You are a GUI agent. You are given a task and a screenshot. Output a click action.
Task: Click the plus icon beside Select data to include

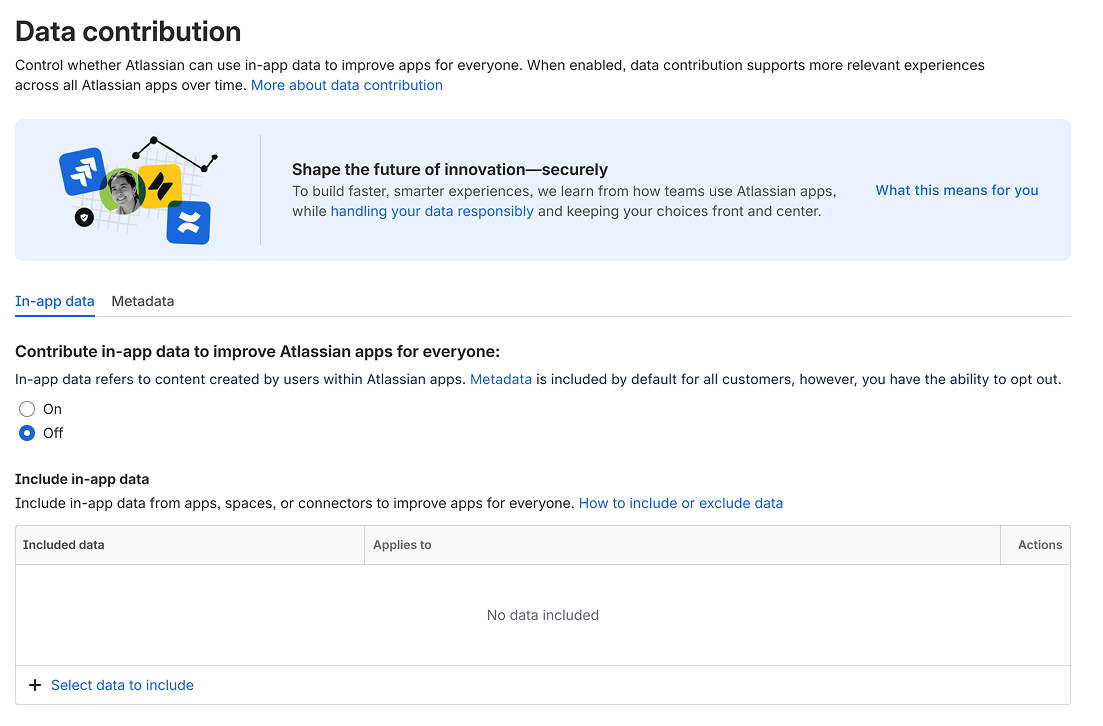pos(35,685)
